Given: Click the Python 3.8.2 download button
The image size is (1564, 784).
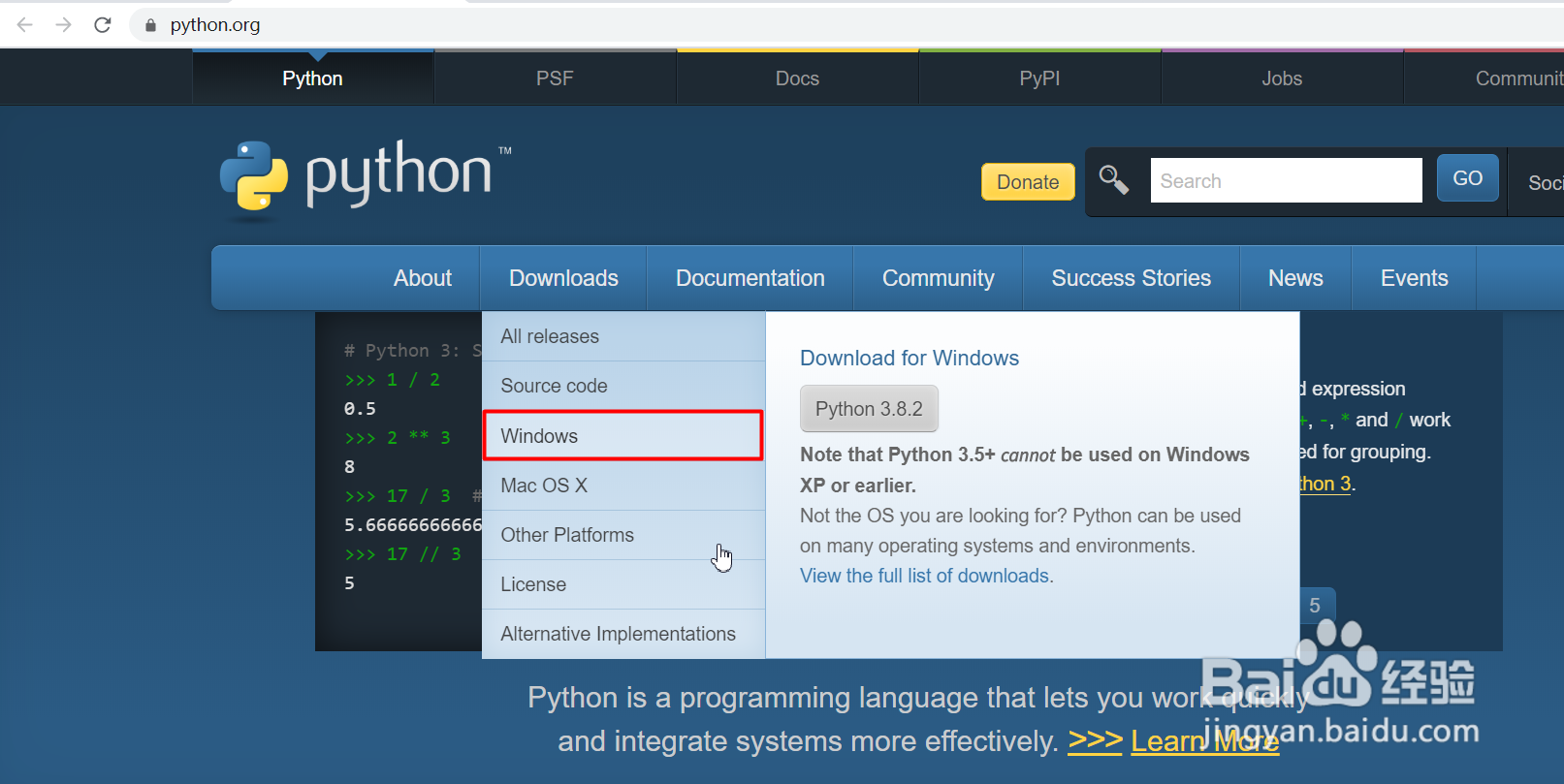Looking at the screenshot, I should coord(869,409).
